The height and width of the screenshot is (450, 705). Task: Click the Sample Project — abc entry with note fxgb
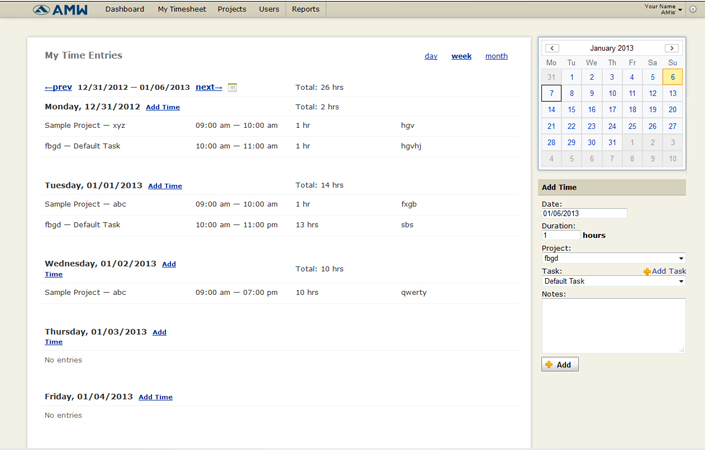(x=279, y=204)
